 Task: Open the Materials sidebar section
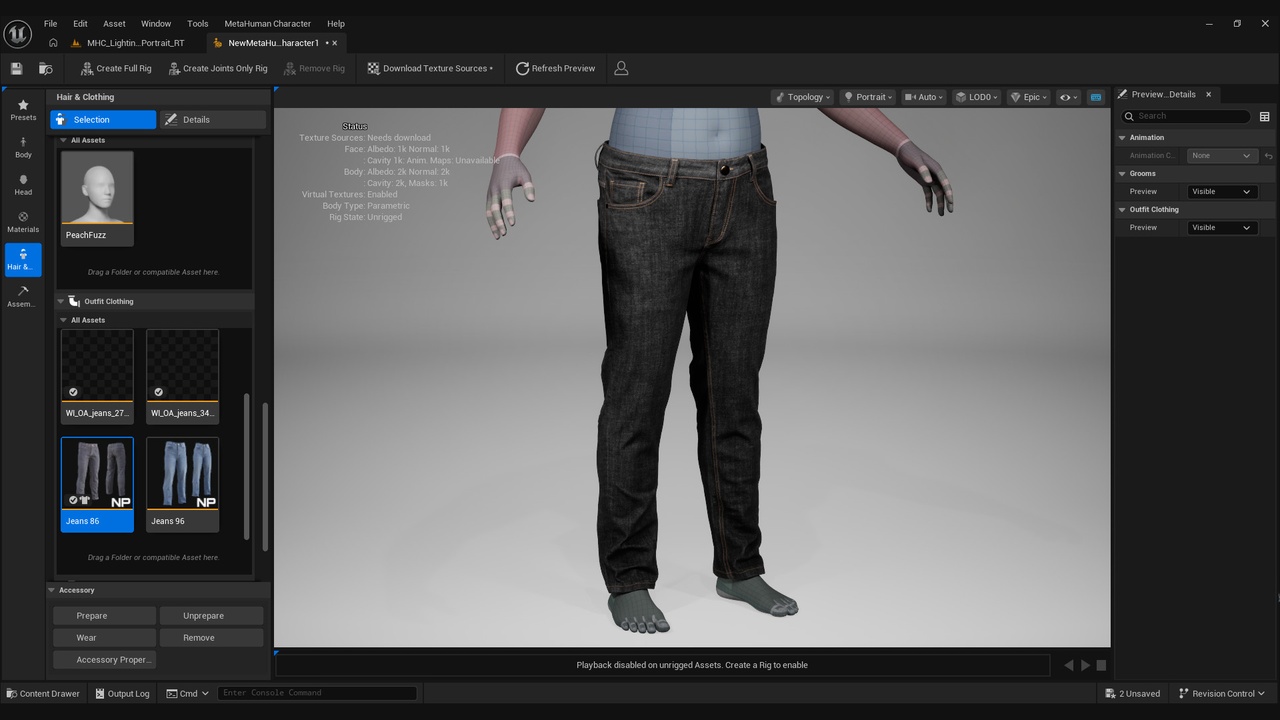pos(23,222)
